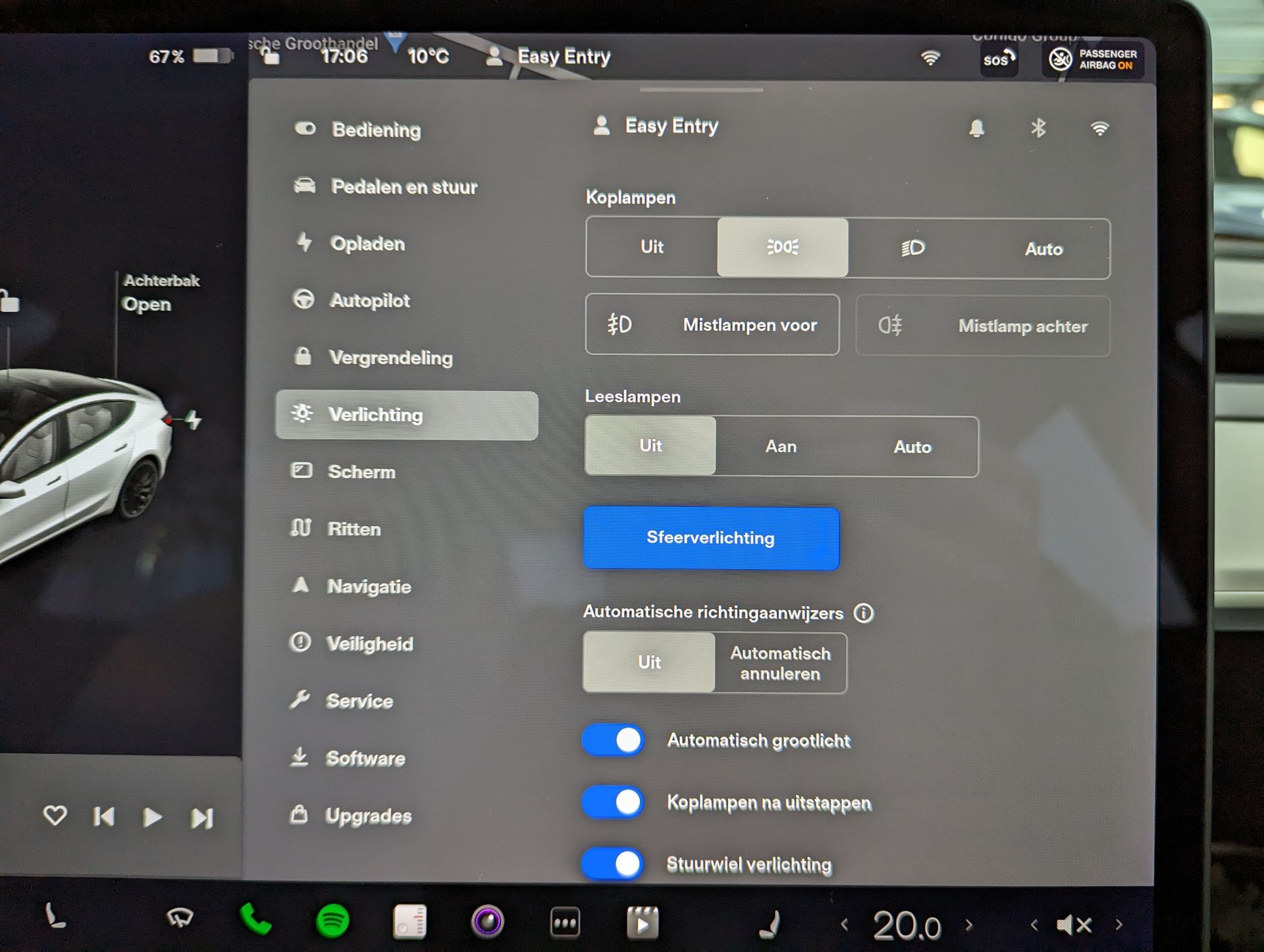1264x952 pixels.
Task: Tap the Bluetooth icon in the settings header
Action: [1038, 128]
